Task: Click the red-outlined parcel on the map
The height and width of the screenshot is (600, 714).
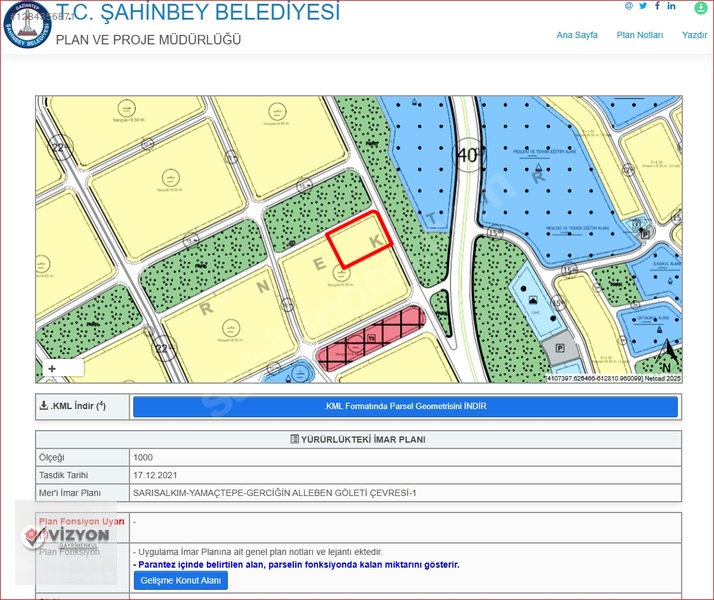Action: click(x=359, y=239)
